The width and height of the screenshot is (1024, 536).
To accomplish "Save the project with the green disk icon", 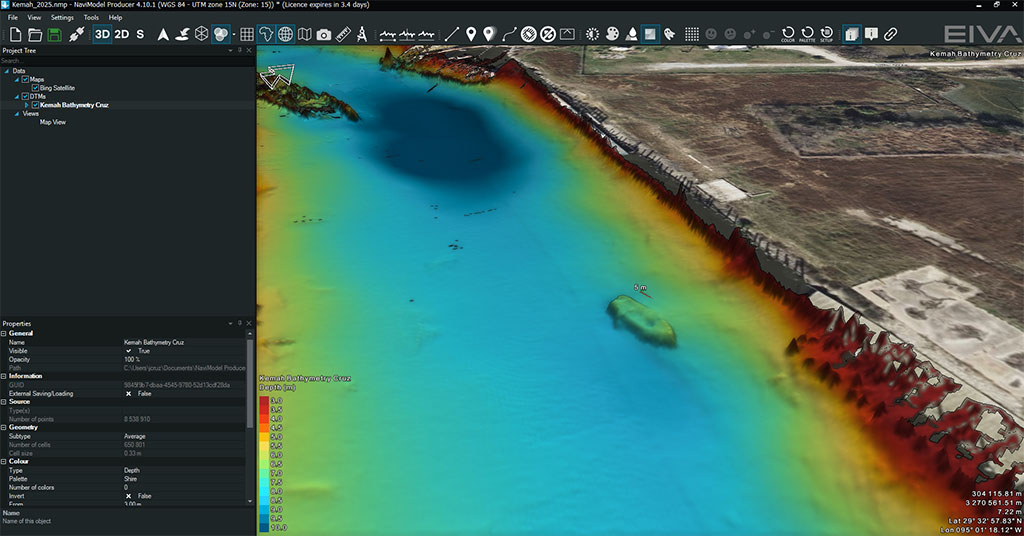I will coord(54,34).
